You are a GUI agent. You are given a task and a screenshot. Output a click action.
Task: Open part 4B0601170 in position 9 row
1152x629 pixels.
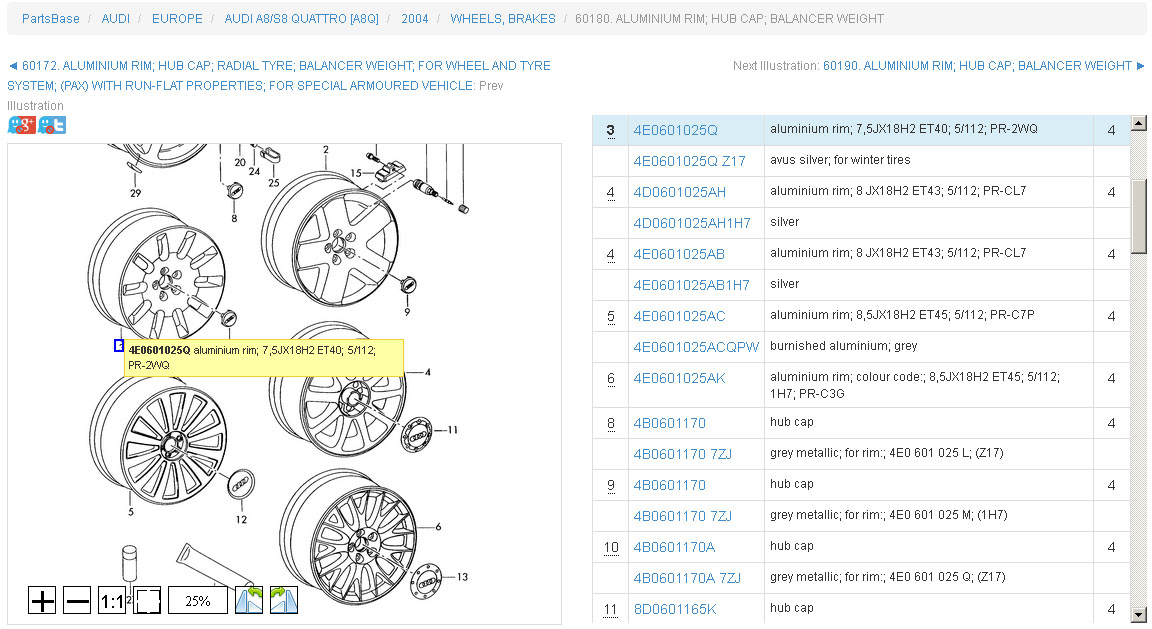669,485
